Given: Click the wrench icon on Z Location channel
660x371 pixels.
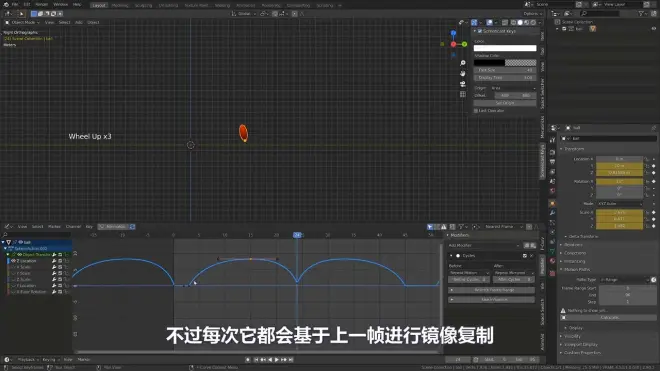Looking at the screenshot, I should click(x=54, y=261).
